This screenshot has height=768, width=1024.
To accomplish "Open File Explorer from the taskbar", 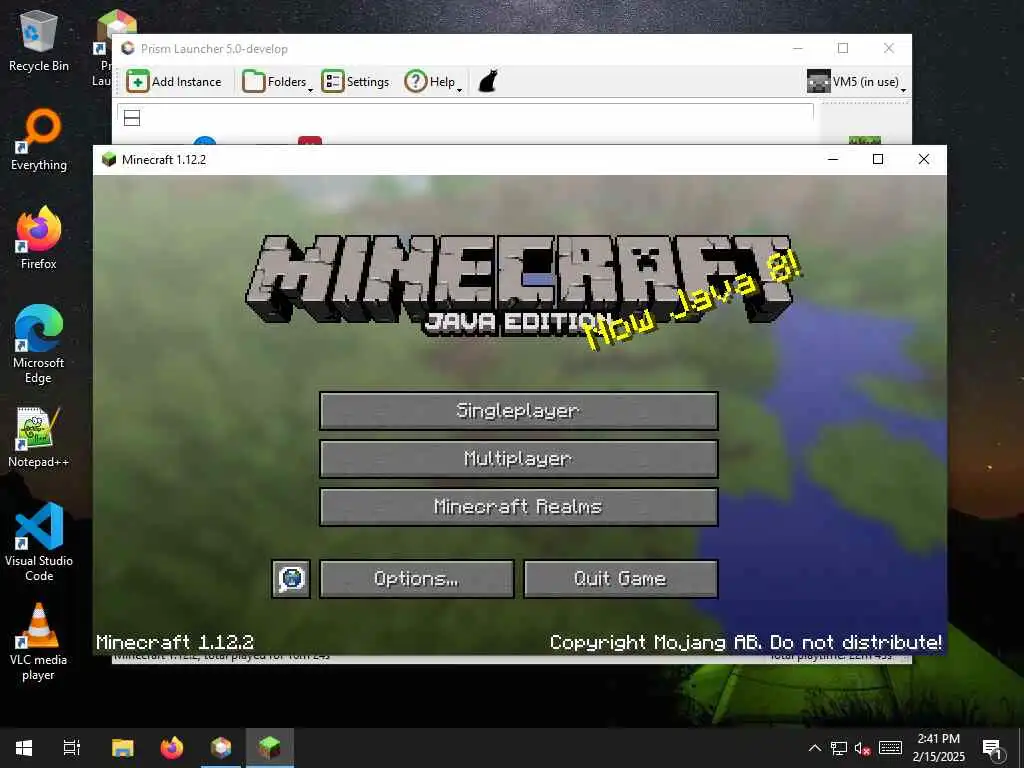I will pyautogui.click(x=123, y=748).
